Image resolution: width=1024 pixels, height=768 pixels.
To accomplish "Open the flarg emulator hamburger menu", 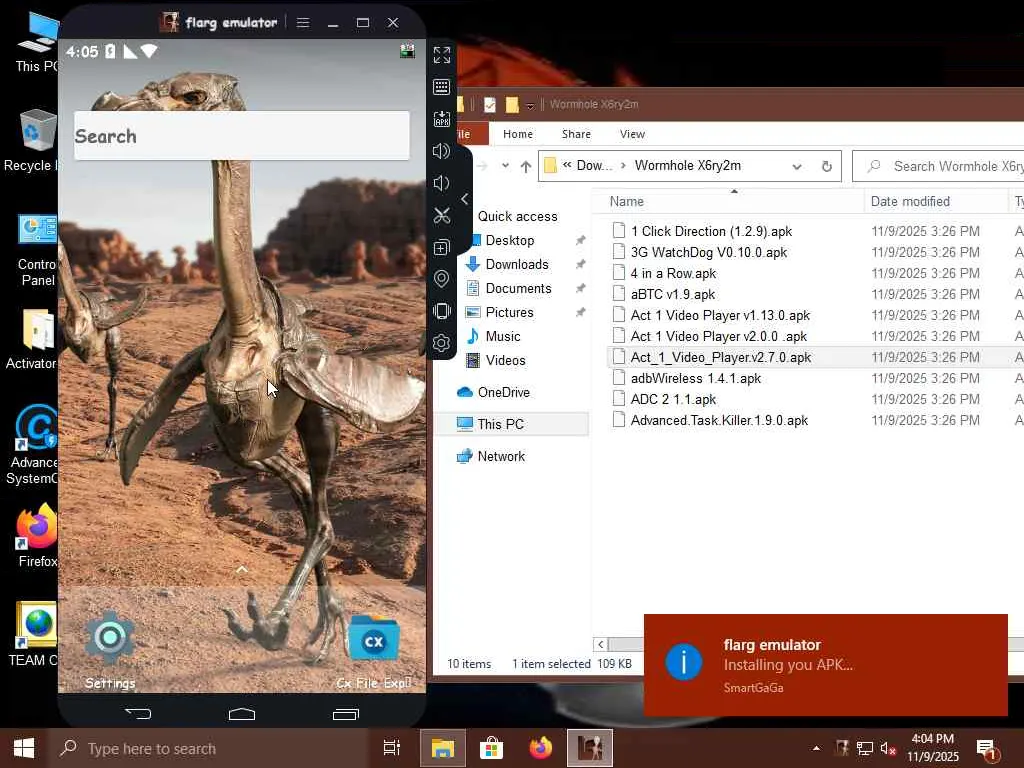I will [303, 23].
